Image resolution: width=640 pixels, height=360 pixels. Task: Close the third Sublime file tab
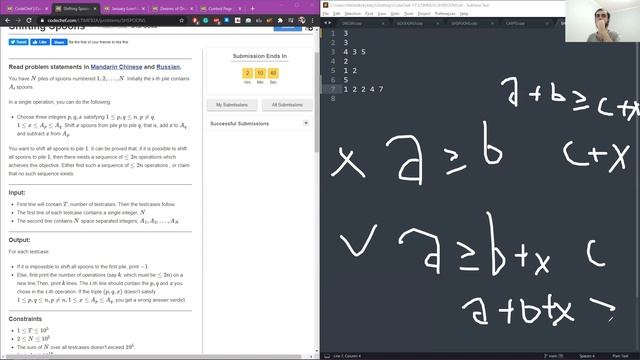pos(492,24)
